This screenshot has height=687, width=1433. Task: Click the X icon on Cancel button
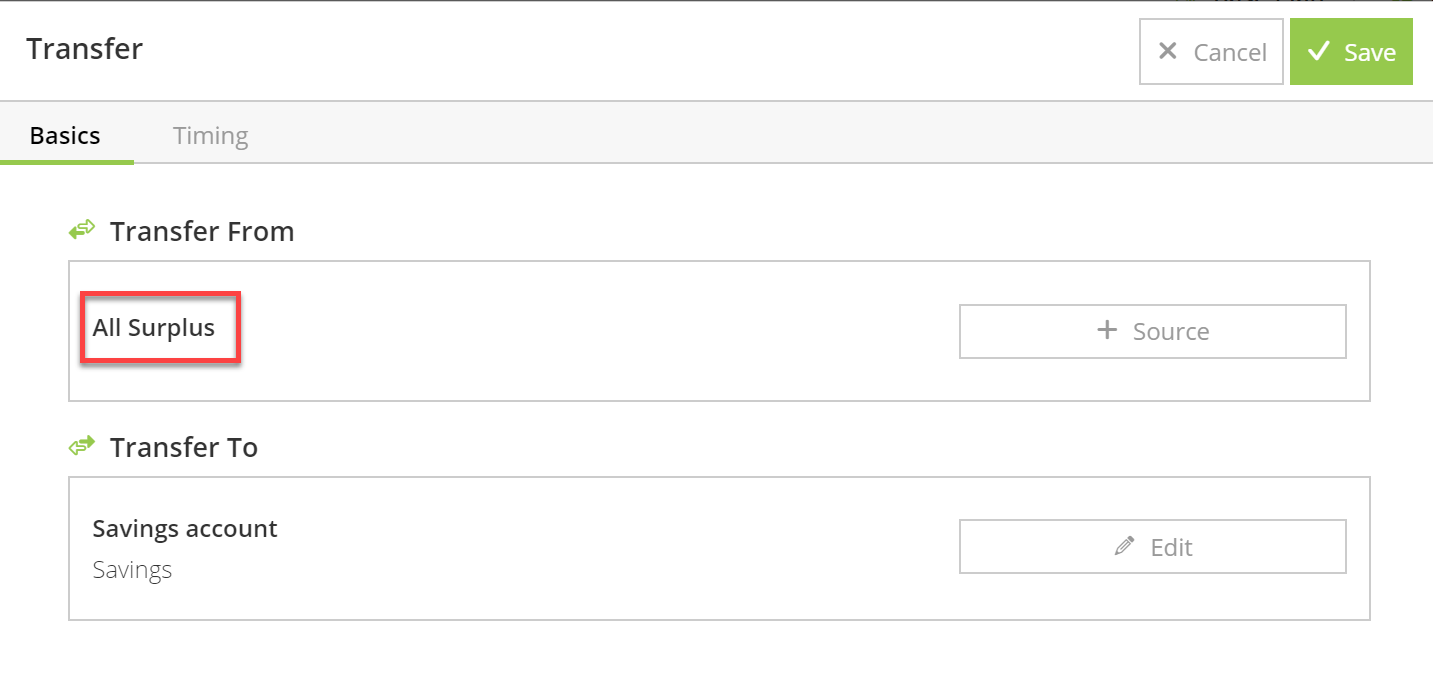(1167, 51)
